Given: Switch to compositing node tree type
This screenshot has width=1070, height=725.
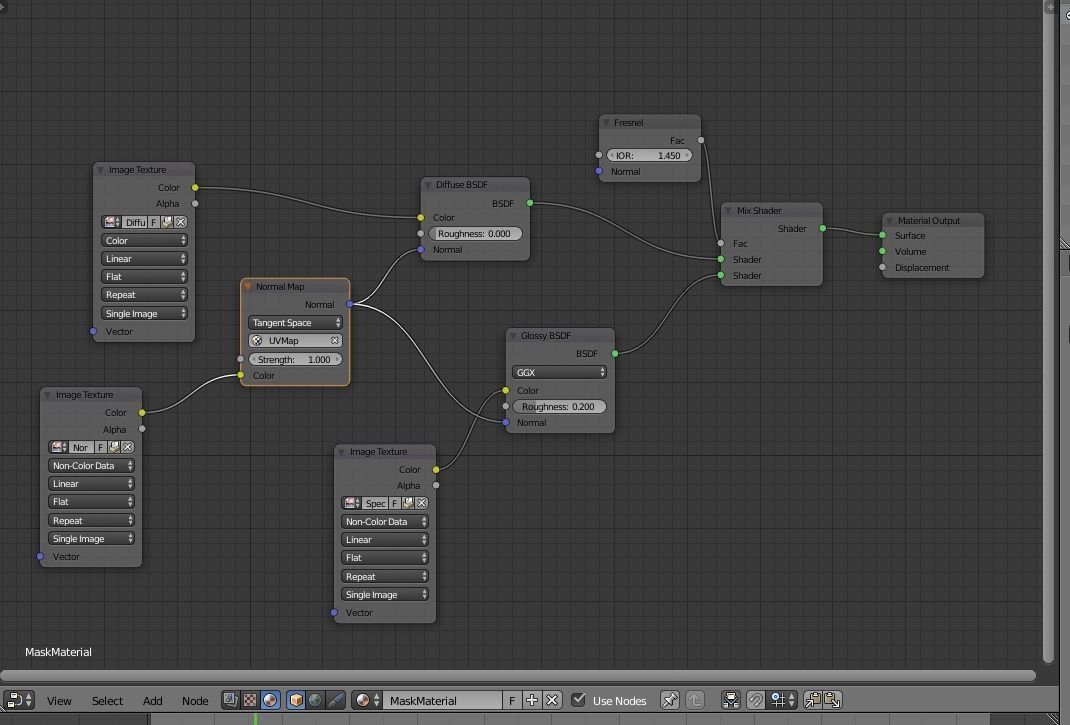Looking at the screenshot, I should point(231,700).
